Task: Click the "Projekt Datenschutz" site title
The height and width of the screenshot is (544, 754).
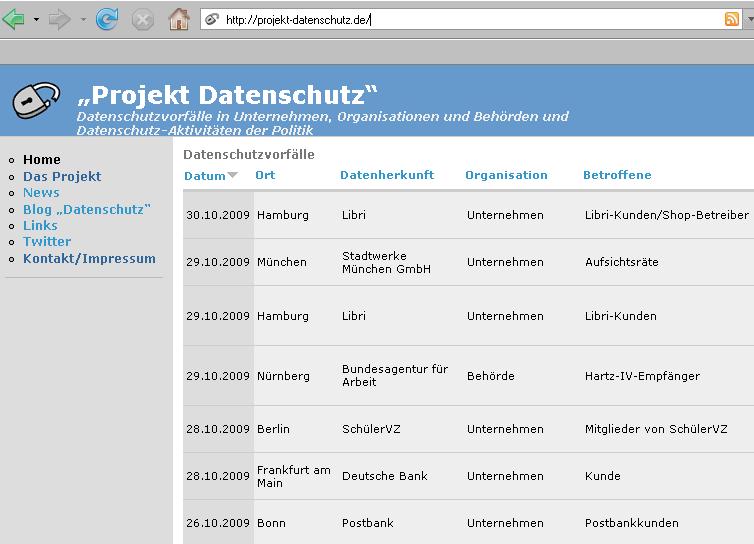Action: [x=227, y=95]
